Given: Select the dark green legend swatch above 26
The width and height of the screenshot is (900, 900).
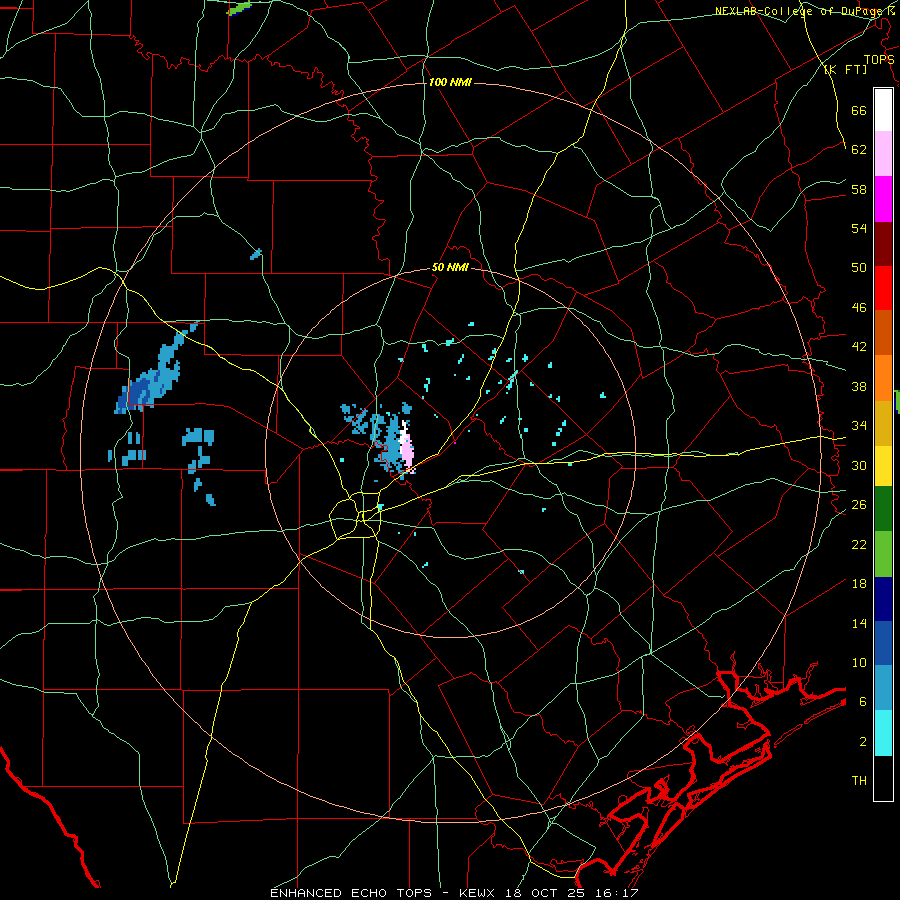Looking at the screenshot, I should coord(883,509).
